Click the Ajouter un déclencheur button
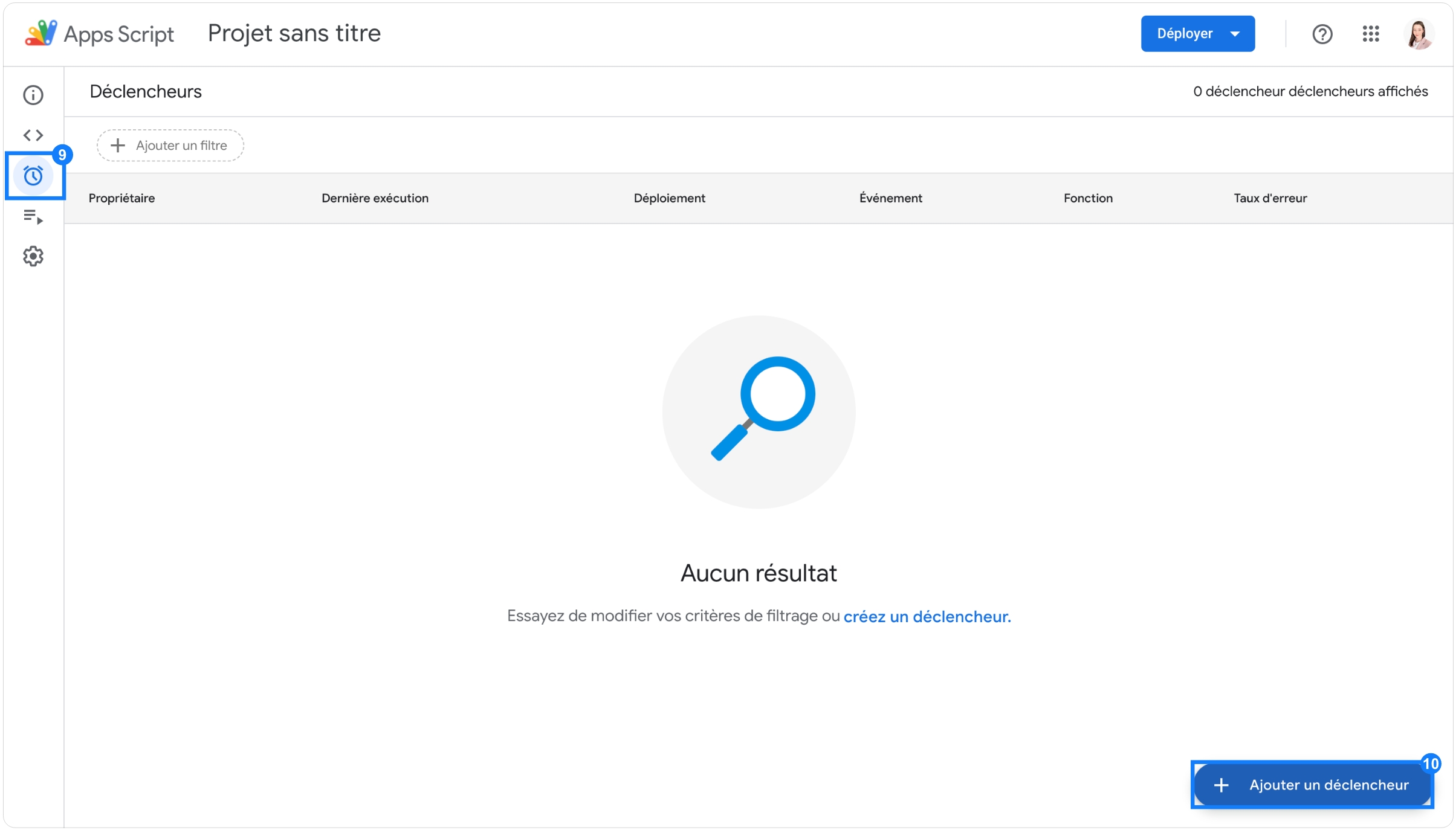Viewport: 1456px width, 830px height. (x=1312, y=784)
